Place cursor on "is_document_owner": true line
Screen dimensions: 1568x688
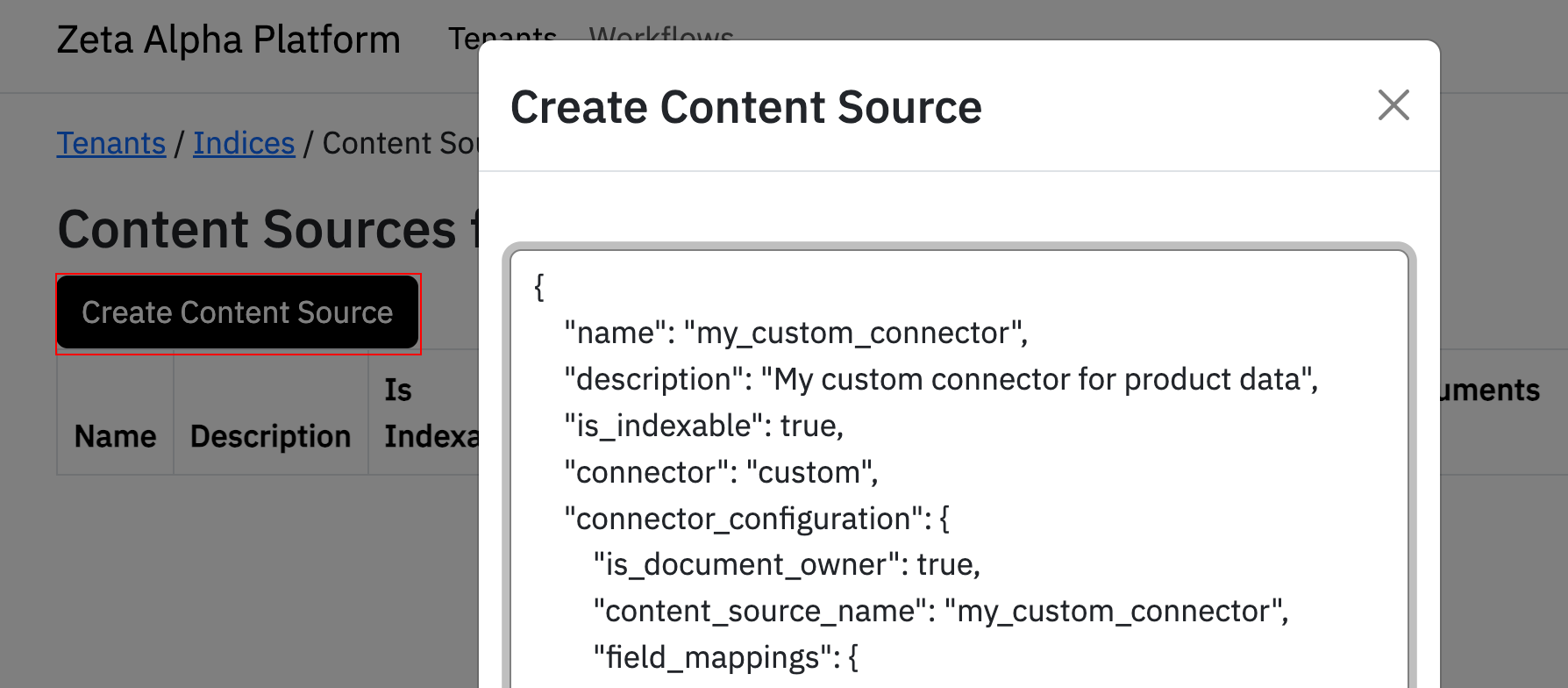(786, 565)
